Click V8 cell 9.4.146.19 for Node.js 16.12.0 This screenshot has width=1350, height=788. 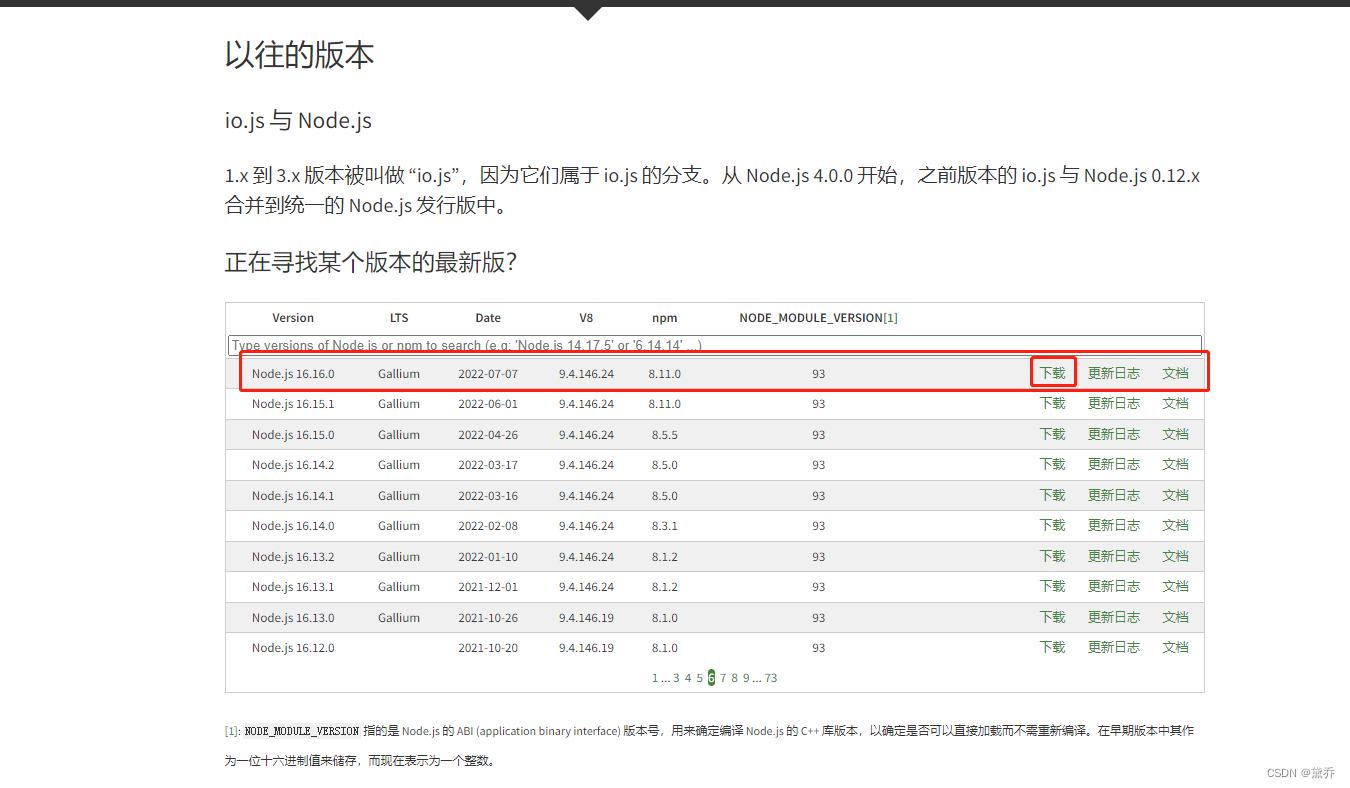pos(586,648)
